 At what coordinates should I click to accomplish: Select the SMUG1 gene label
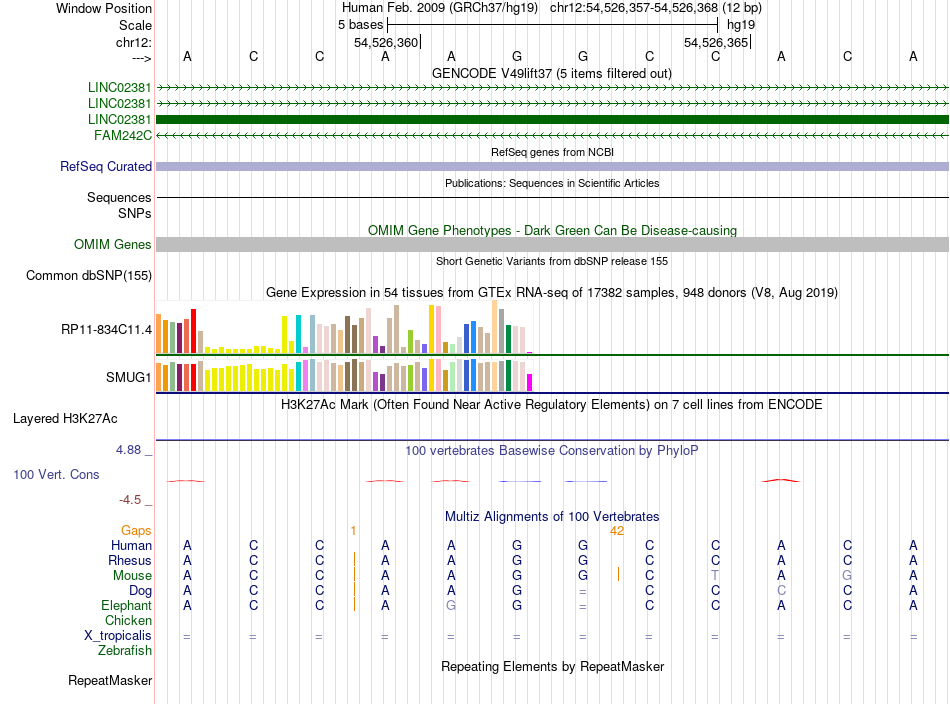pos(128,377)
